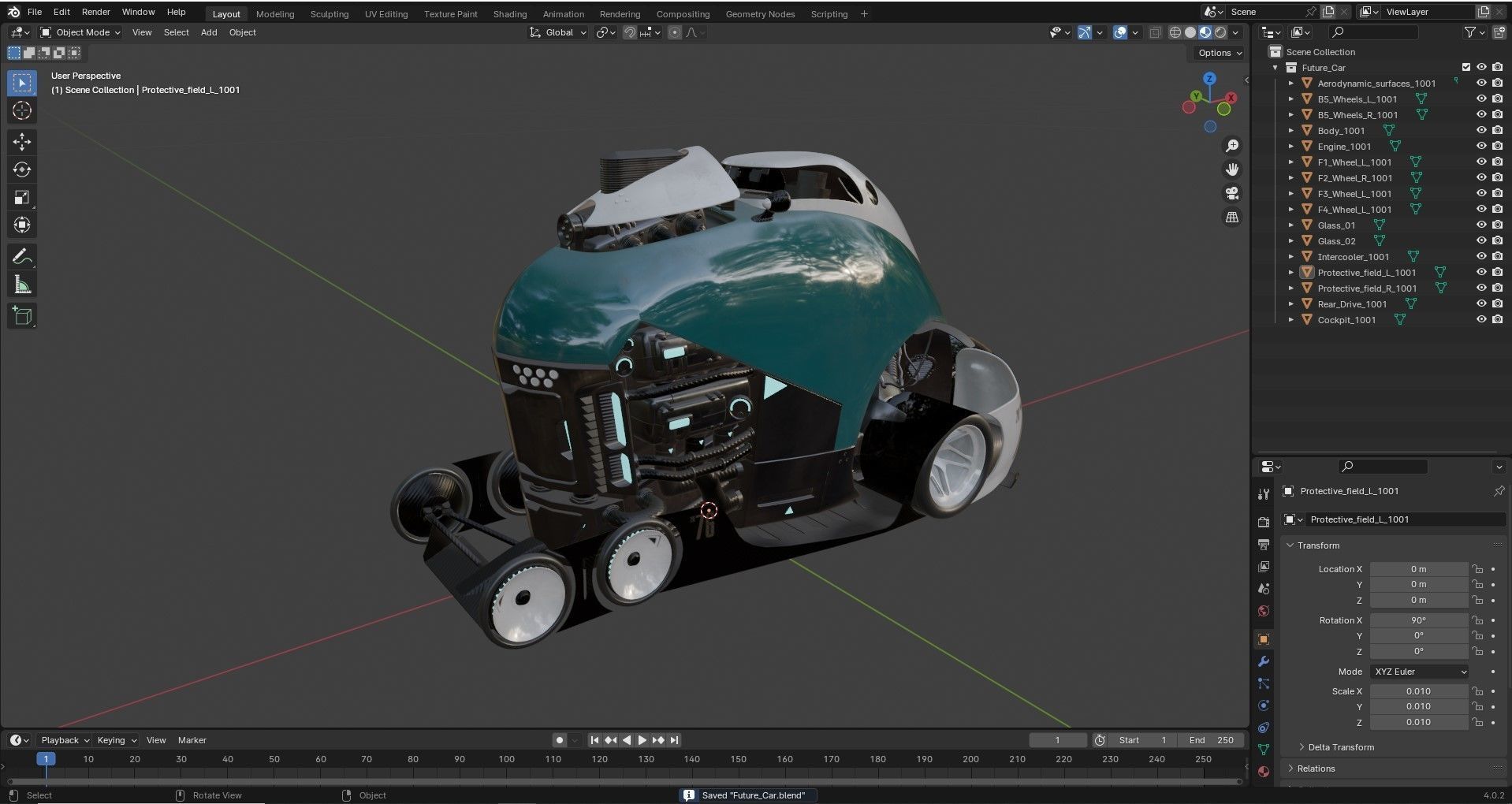1512x804 pixels.
Task: Select the Annotate tool
Action: 22,257
